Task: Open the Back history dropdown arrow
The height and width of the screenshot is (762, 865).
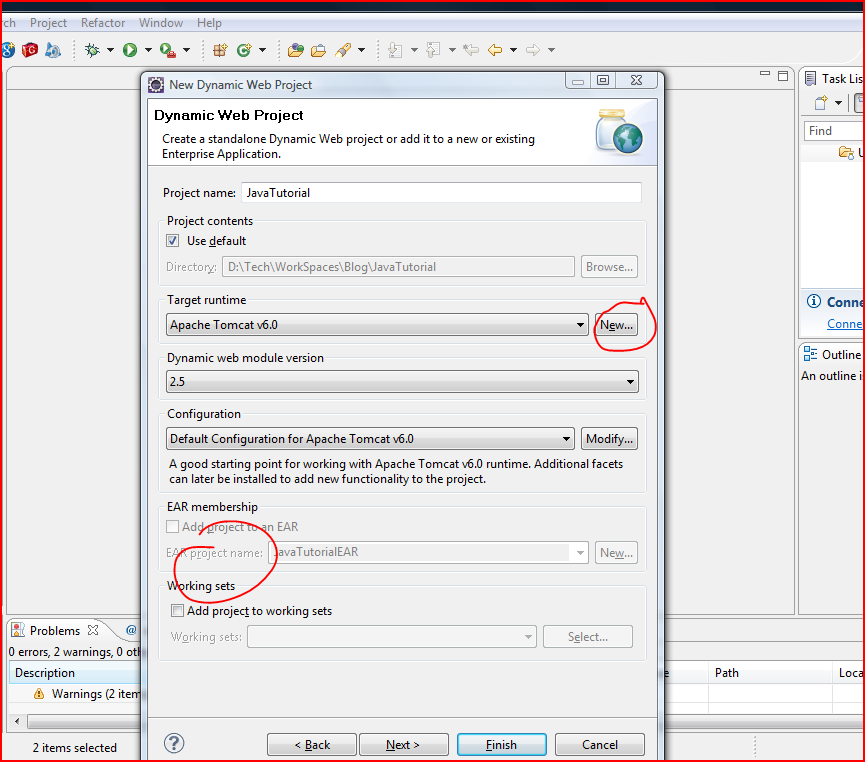Action: tap(513, 50)
